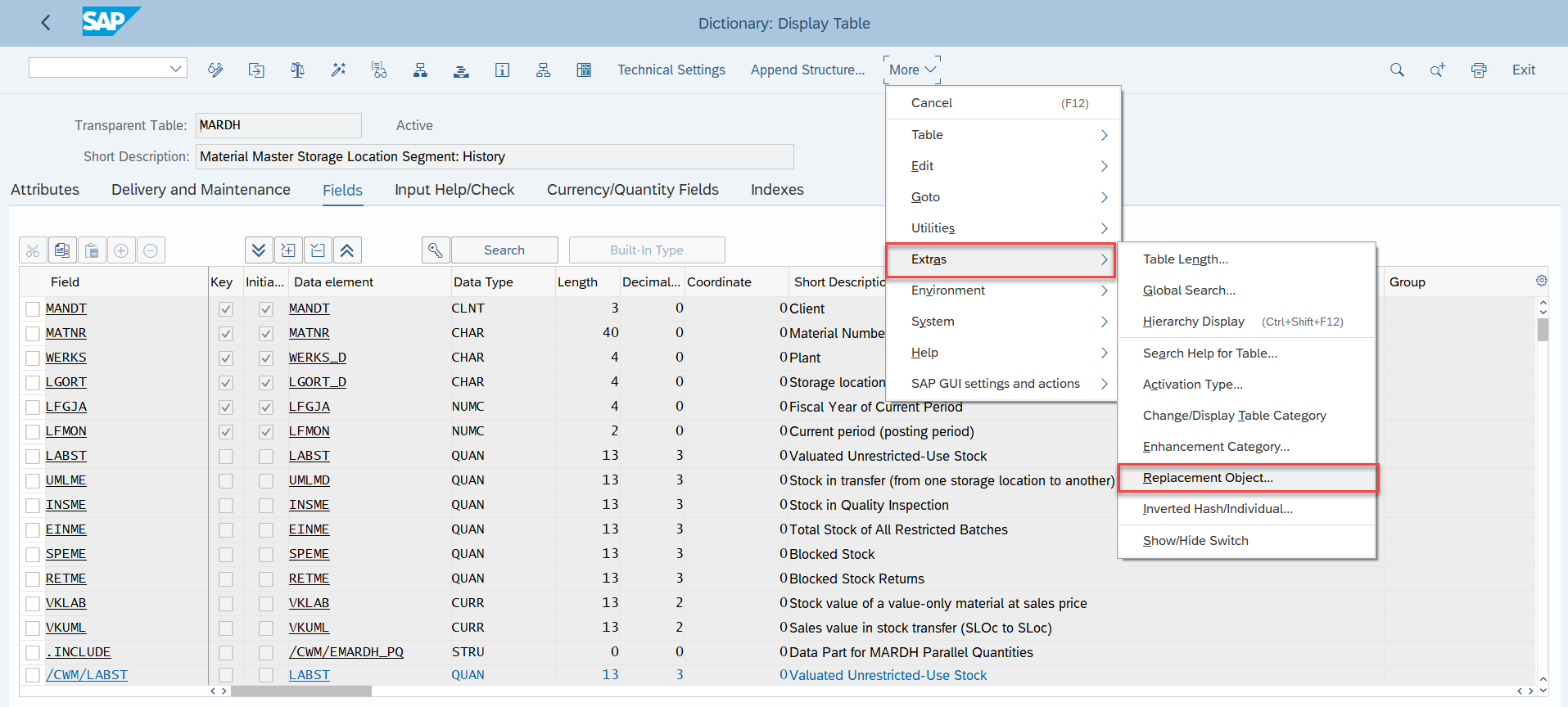
Task: Switch to the Indexes tab
Action: (777, 190)
